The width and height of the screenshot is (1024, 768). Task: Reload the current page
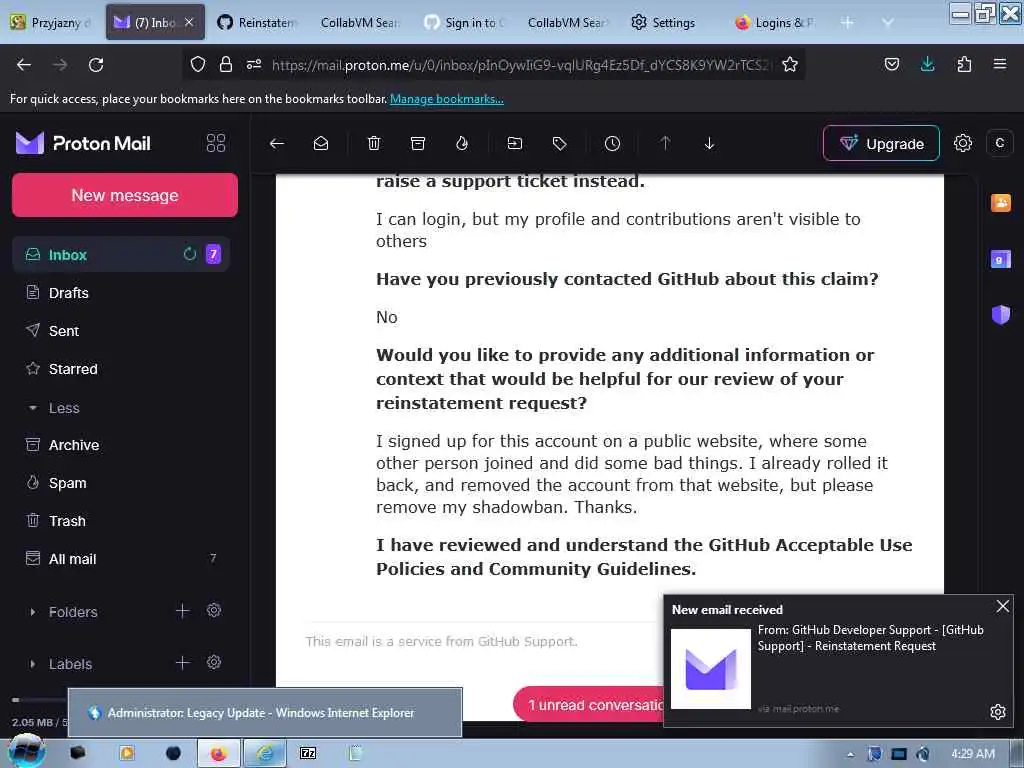click(x=96, y=65)
